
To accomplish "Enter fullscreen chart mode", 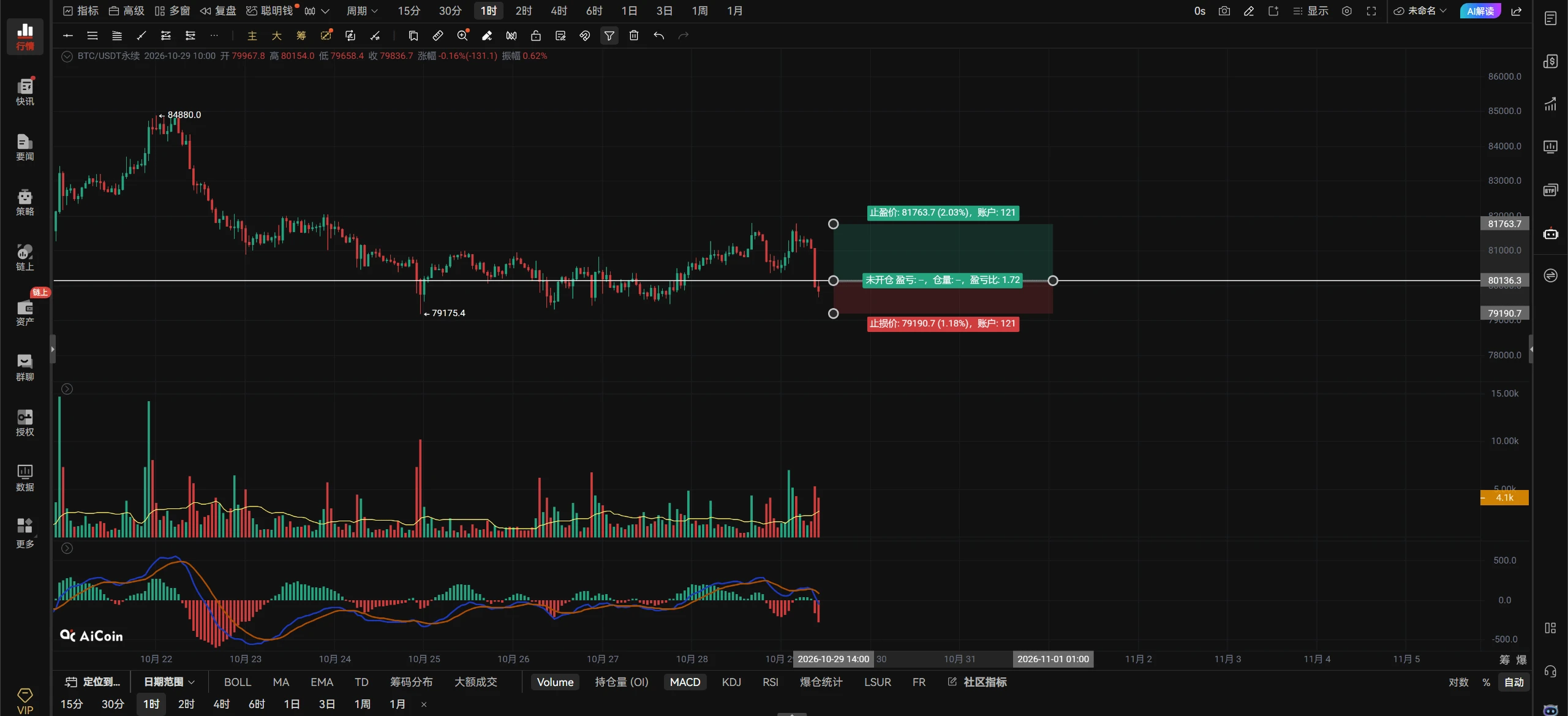I will coord(1371,11).
